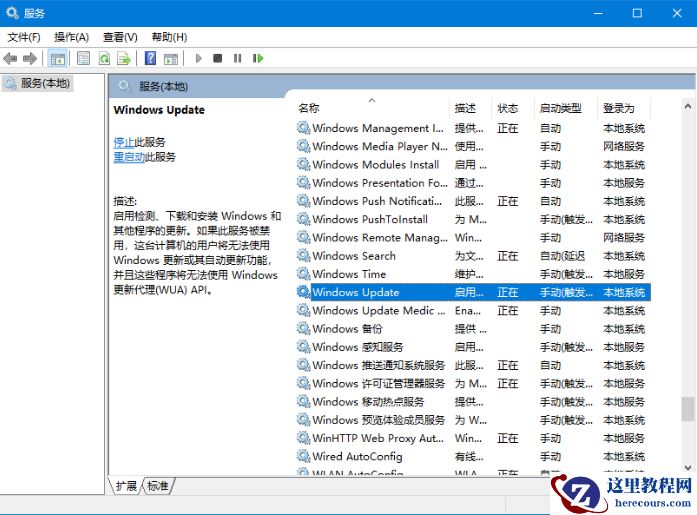The height and width of the screenshot is (515, 697).
Task: Click gear icon of Windows 备份 row
Action: (304, 328)
